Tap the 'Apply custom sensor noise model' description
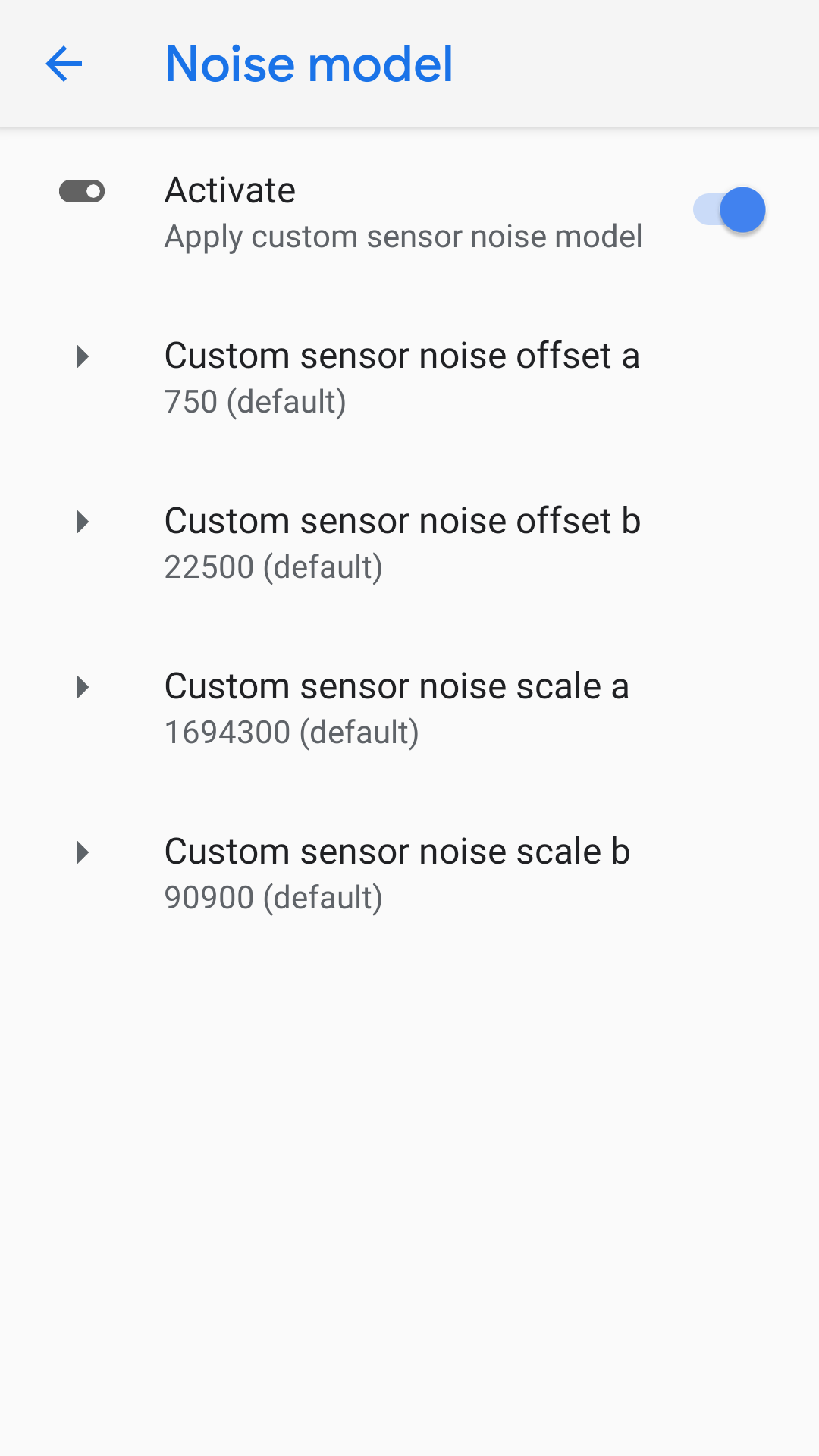Screen dimensions: 819x1456 403,237
